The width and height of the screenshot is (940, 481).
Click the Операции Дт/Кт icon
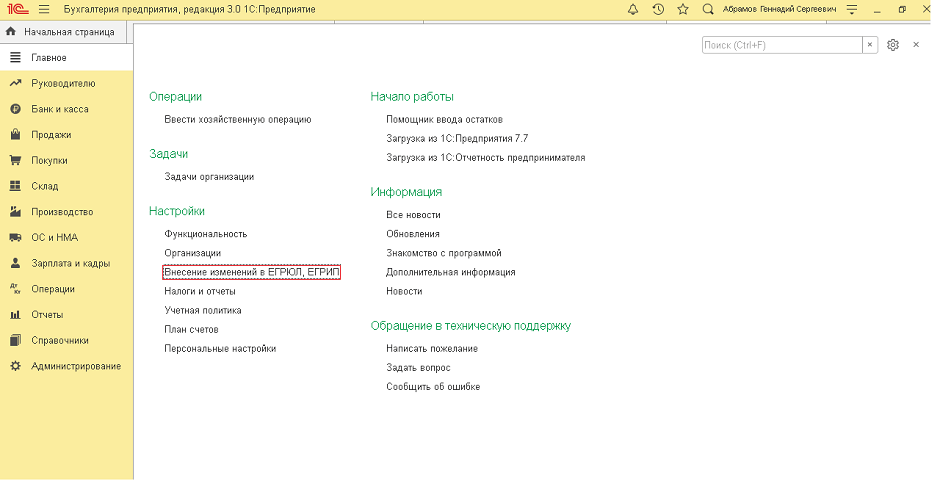tap(16, 289)
